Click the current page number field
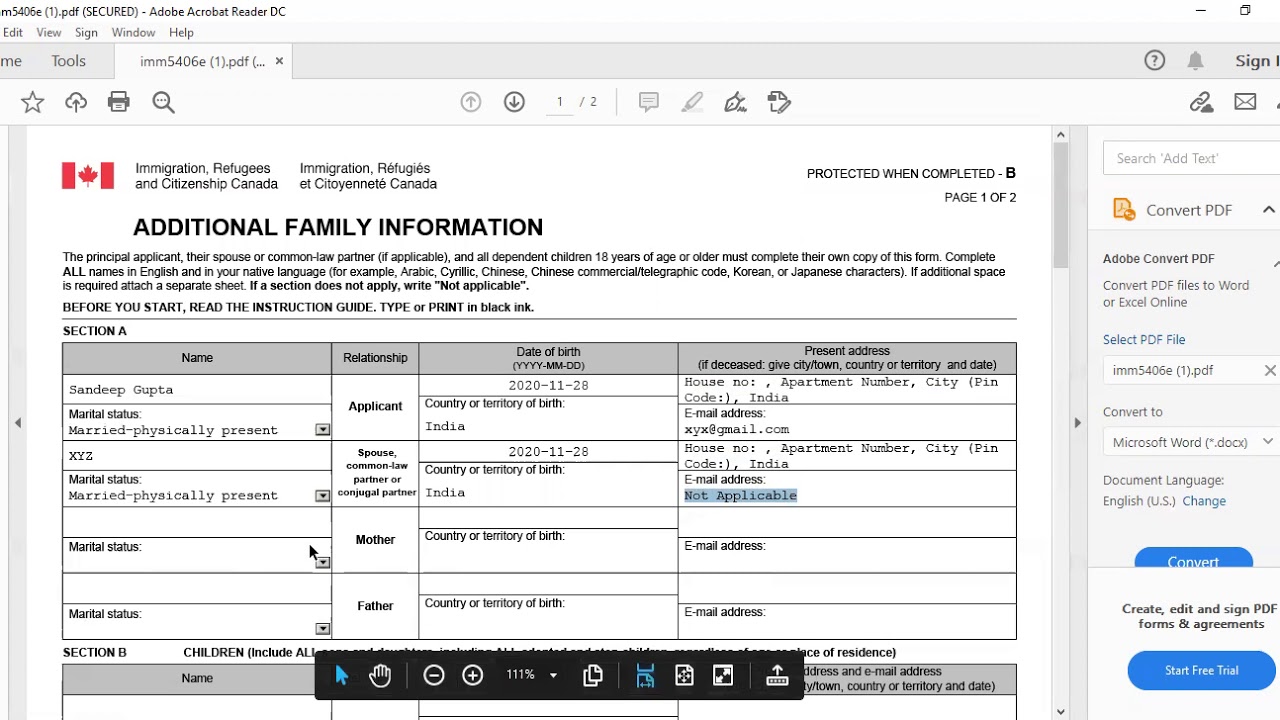1280x720 pixels. 560,102
